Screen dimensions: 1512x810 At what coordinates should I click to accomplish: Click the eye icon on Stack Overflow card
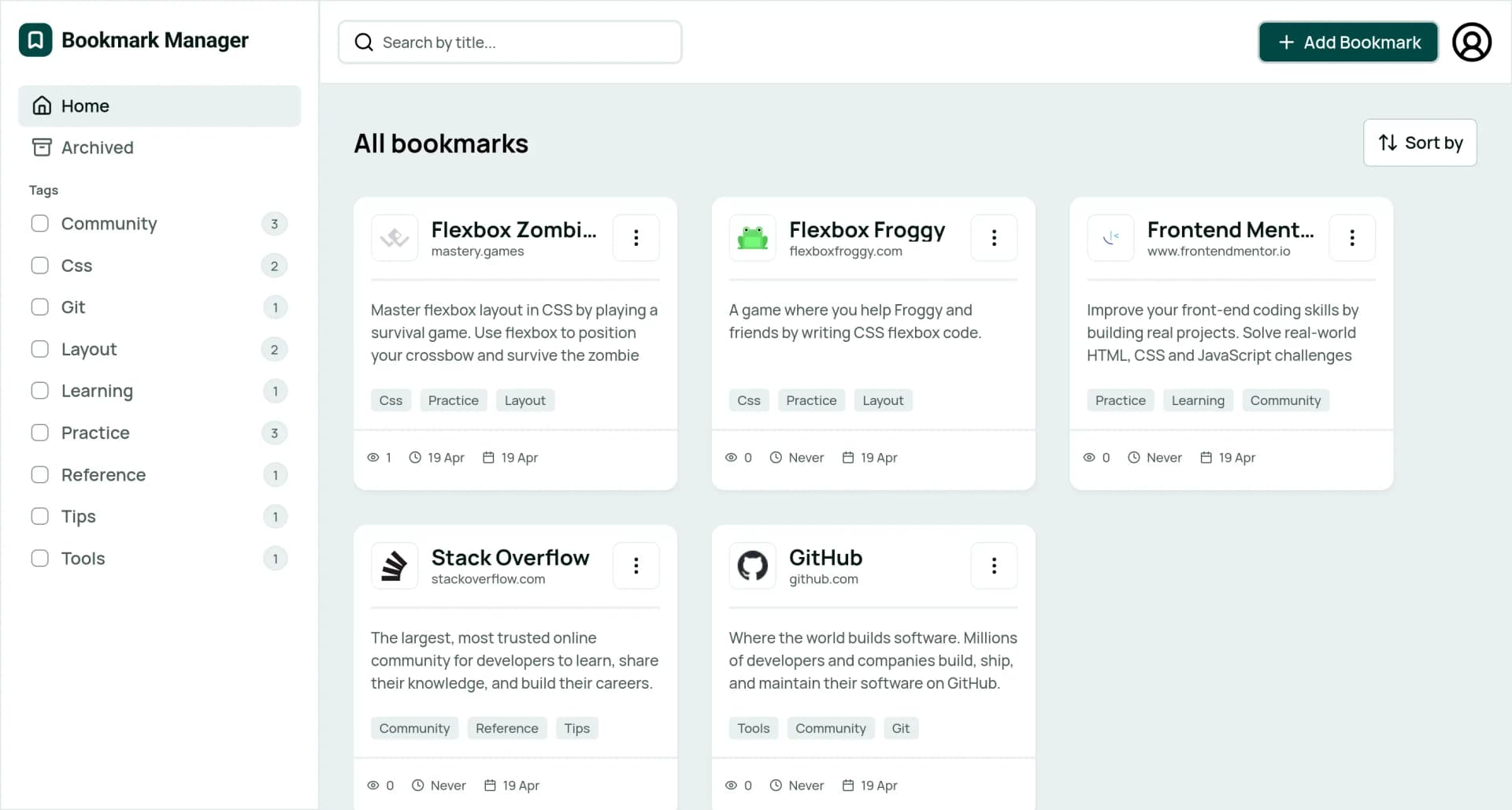click(373, 786)
